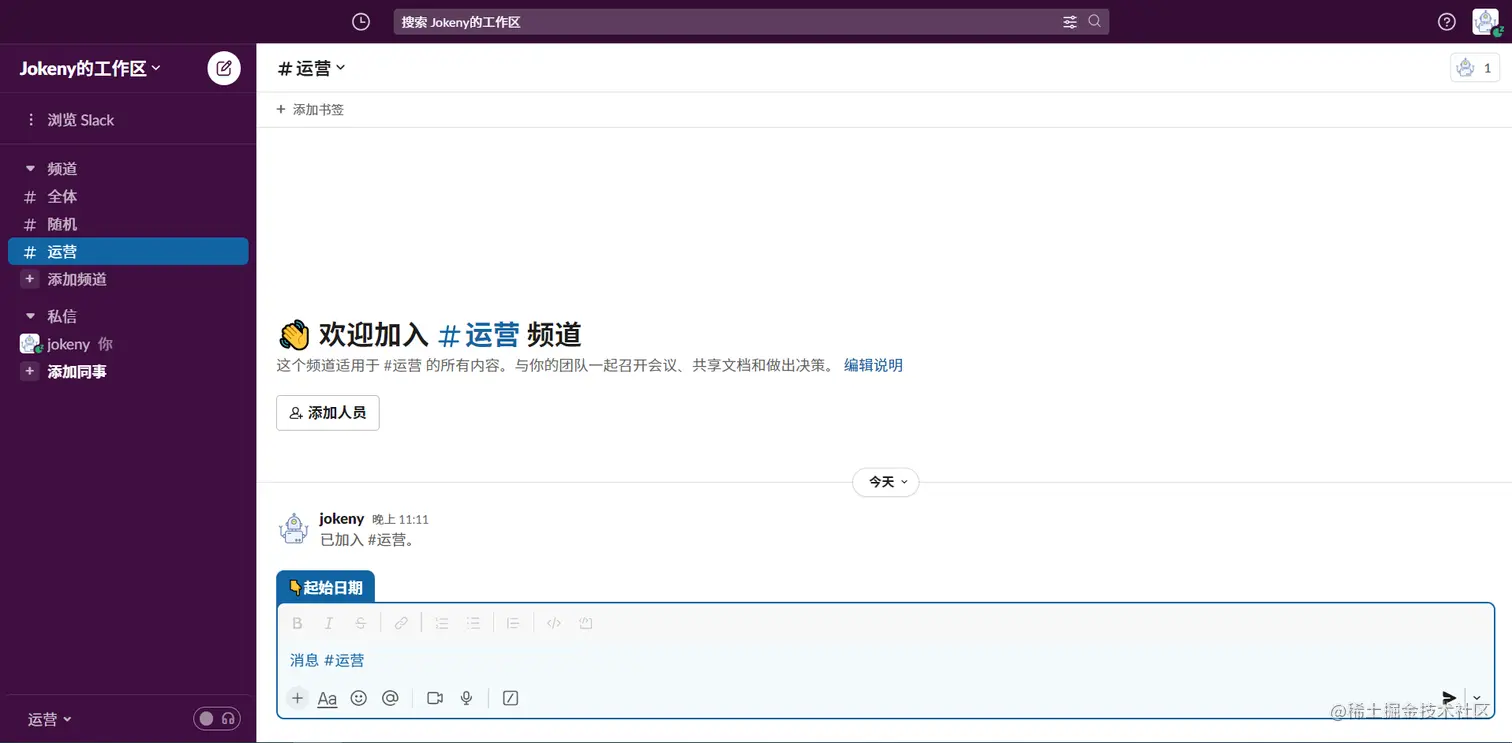Insert inline code formatting
1512x743 pixels.
(x=554, y=623)
